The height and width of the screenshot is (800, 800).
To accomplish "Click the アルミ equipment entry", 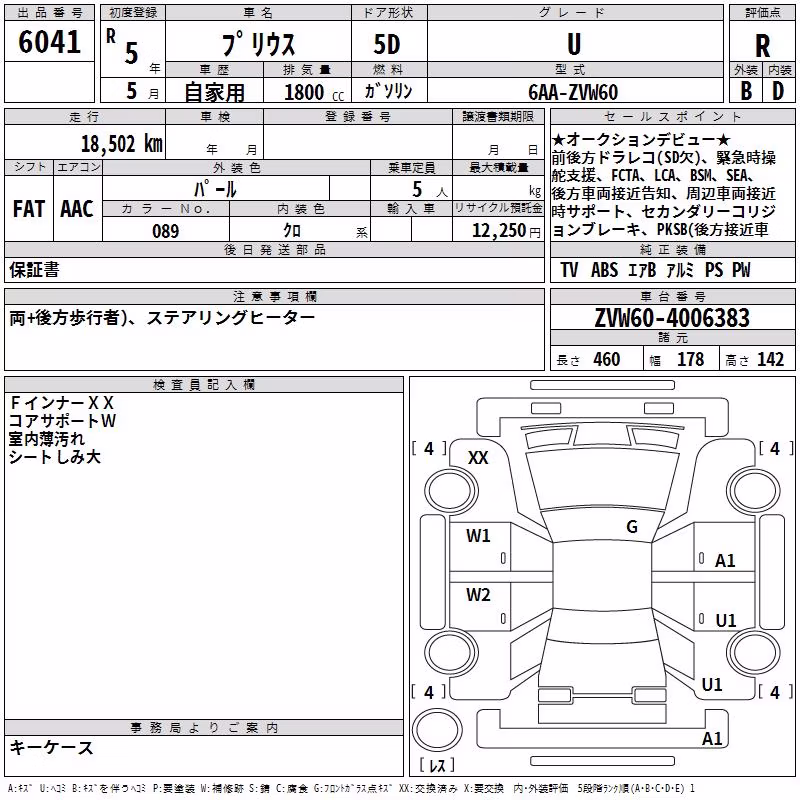I will (680, 270).
